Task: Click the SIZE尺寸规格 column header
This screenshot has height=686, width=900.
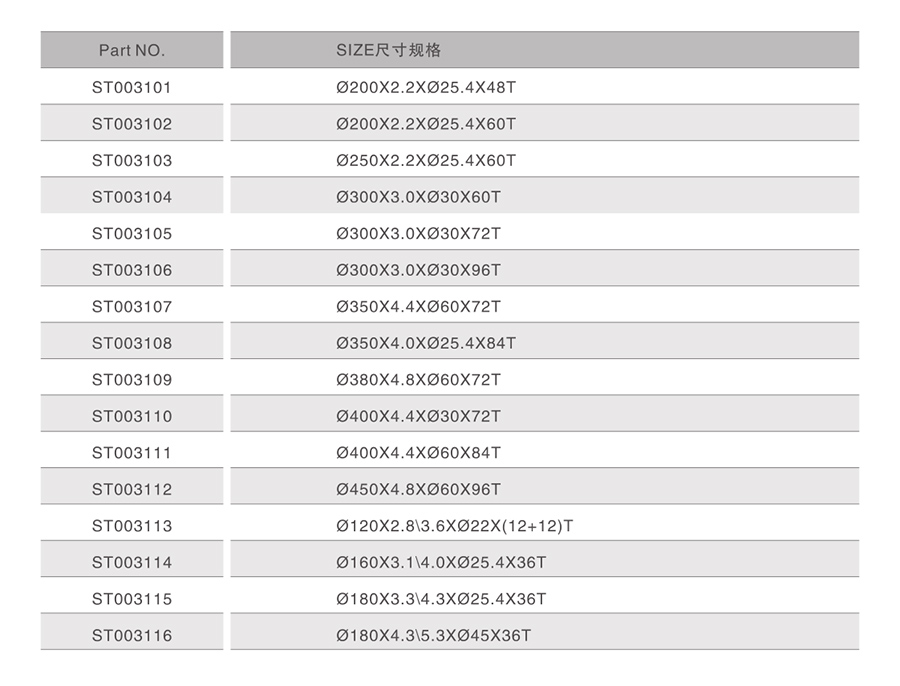Action: [x=388, y=50]
